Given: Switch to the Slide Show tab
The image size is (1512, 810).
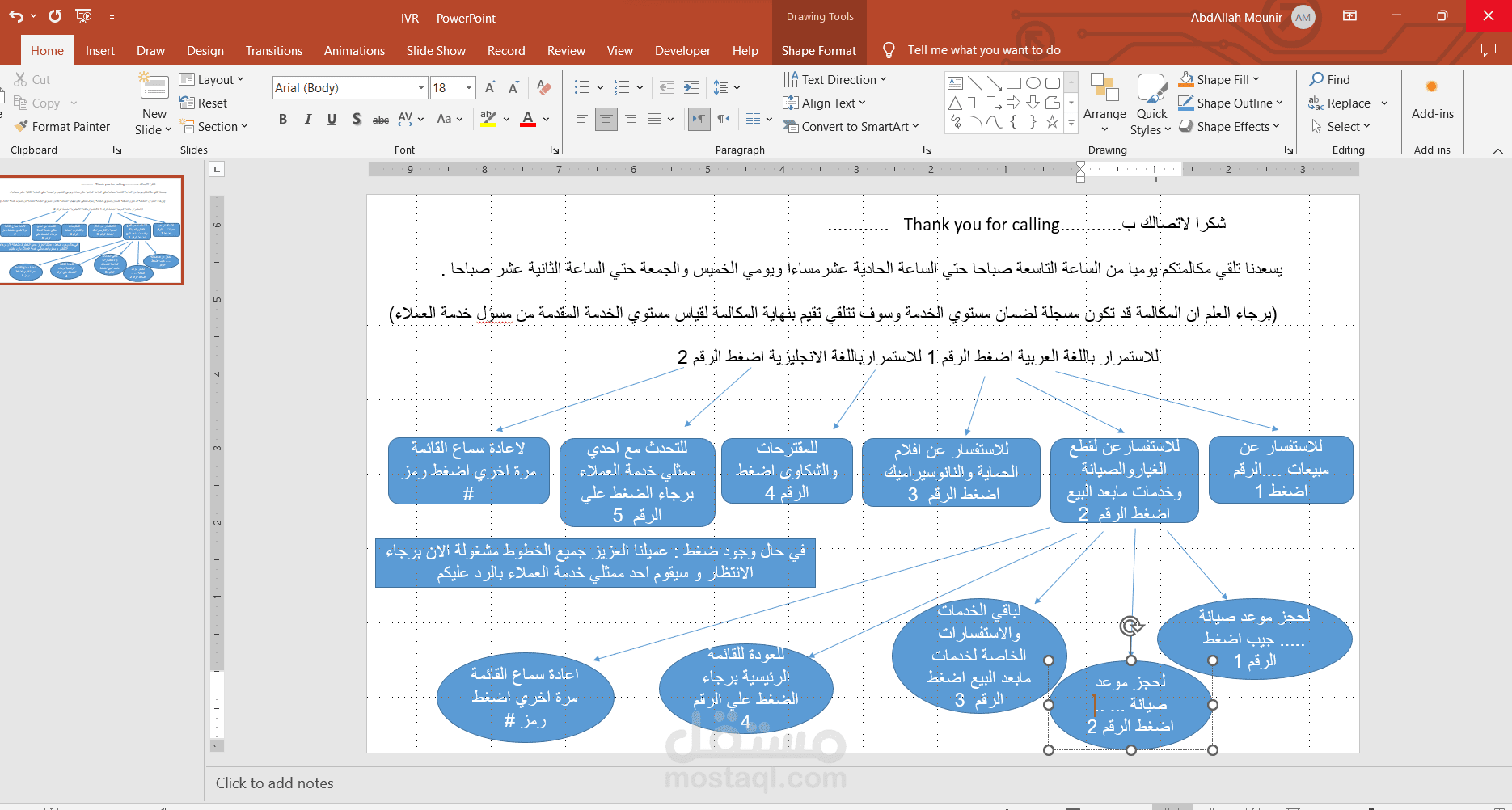Looking at the screenshot, I should tap(436, 50).
